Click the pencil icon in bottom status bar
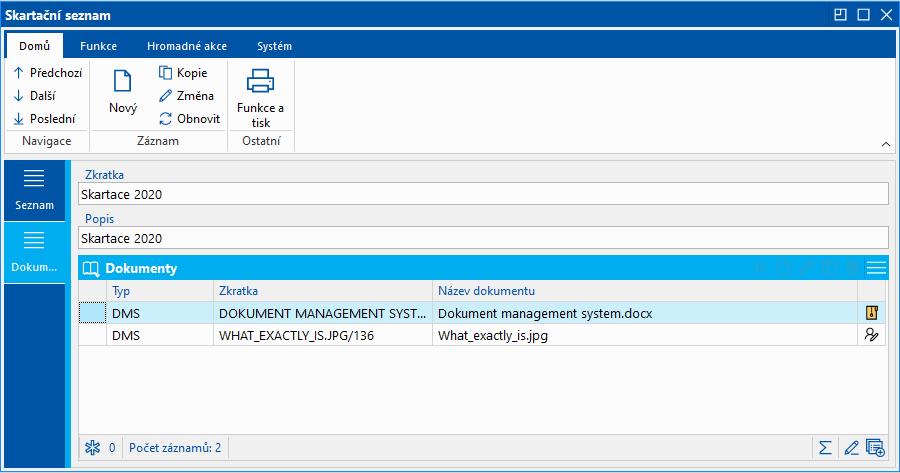This screenshot has width=900, height=473. [851, 447]
